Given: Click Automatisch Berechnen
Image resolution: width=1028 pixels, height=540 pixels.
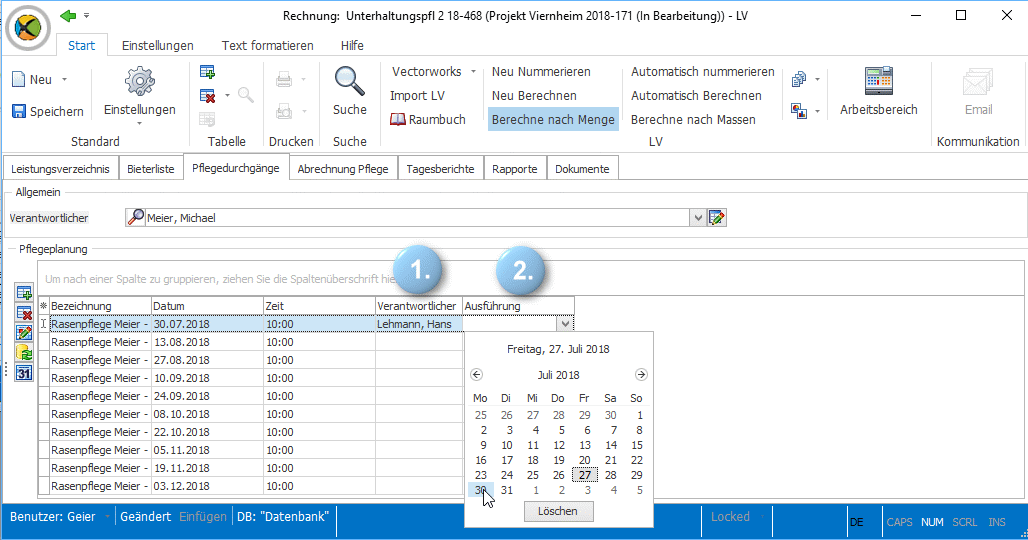Looking at the screenshot, I should click(696, 96).
